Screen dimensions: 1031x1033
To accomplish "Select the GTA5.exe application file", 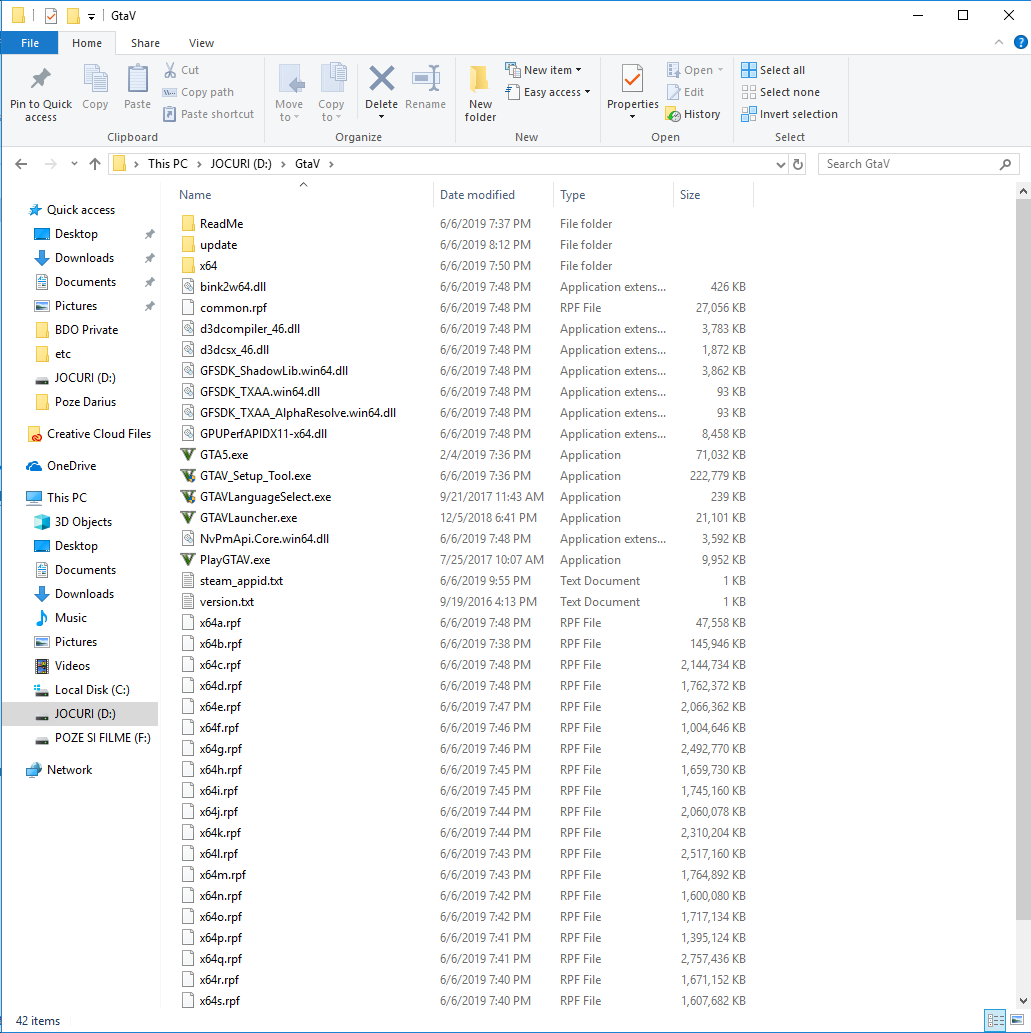I will point(224,455).
